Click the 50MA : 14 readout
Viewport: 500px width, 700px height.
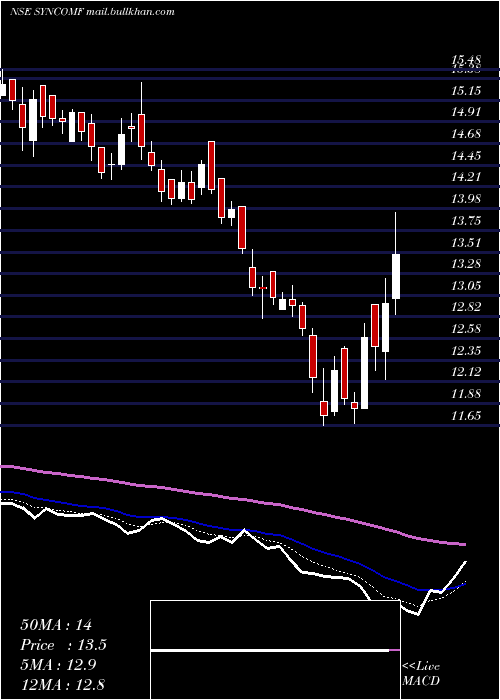point(56,625)
